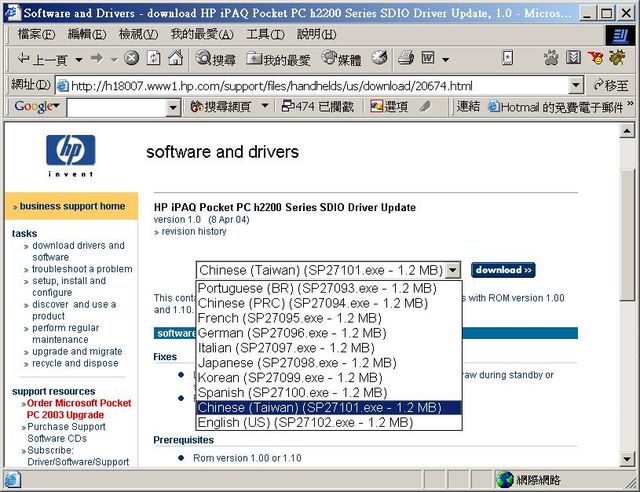Expand the Links bar overflow chevron
This screenshot has height=492, width=640.
pos(630,103)
